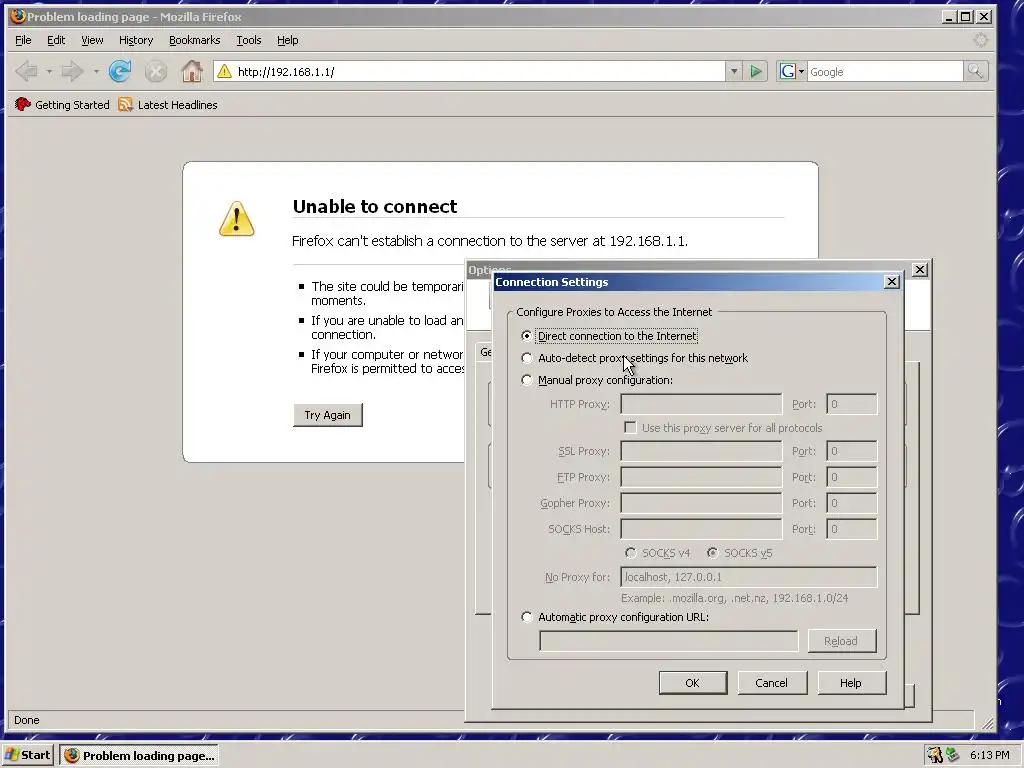Click the HTTP Proxy input field
1024x768 pixels.
[x=701, y=404]
